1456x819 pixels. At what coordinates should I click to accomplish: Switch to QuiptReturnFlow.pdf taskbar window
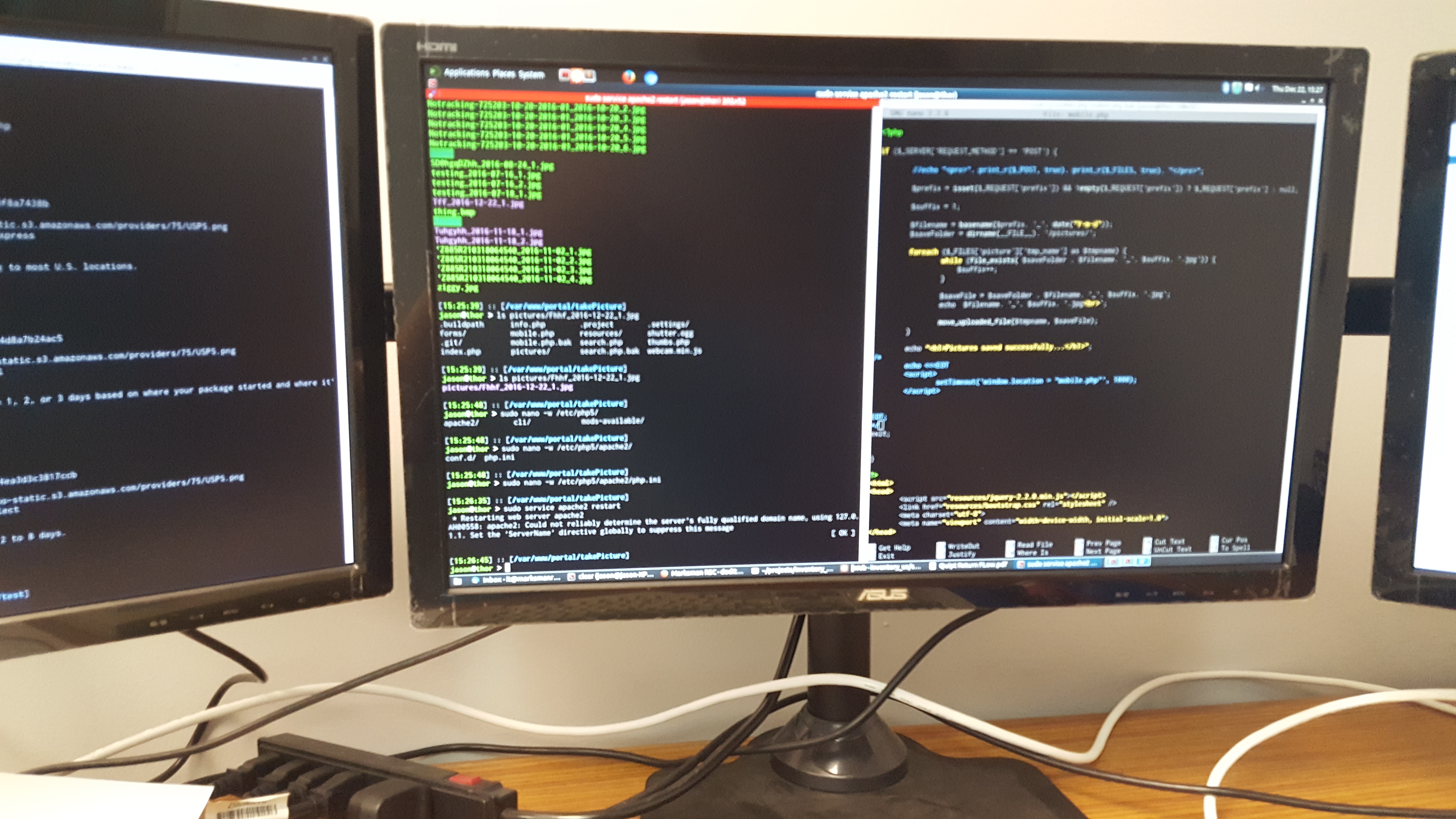[x=972, y=565]
